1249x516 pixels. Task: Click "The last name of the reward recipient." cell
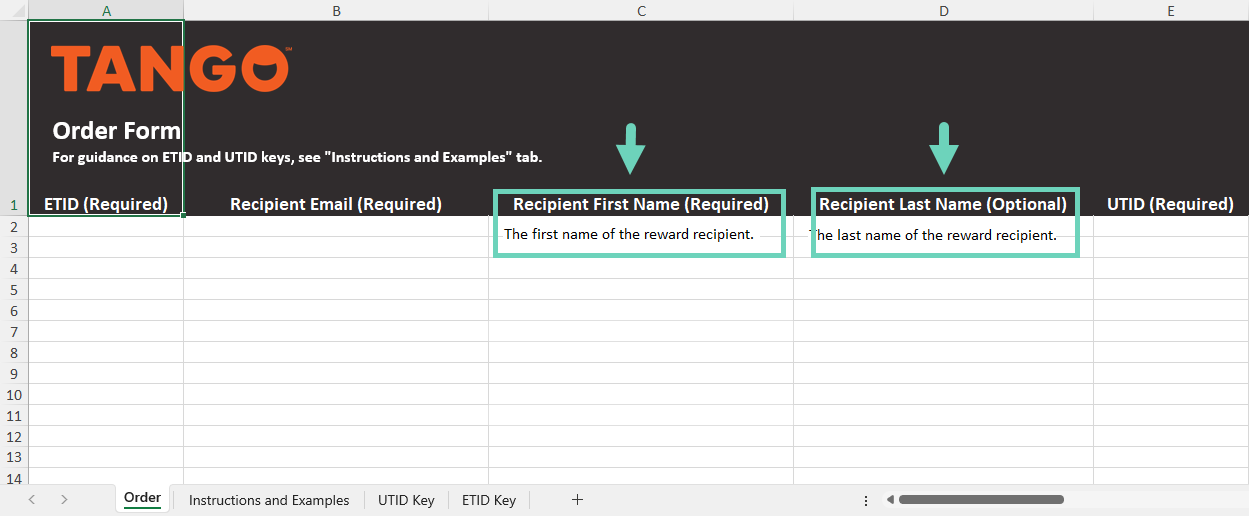(x=933, y=236)
